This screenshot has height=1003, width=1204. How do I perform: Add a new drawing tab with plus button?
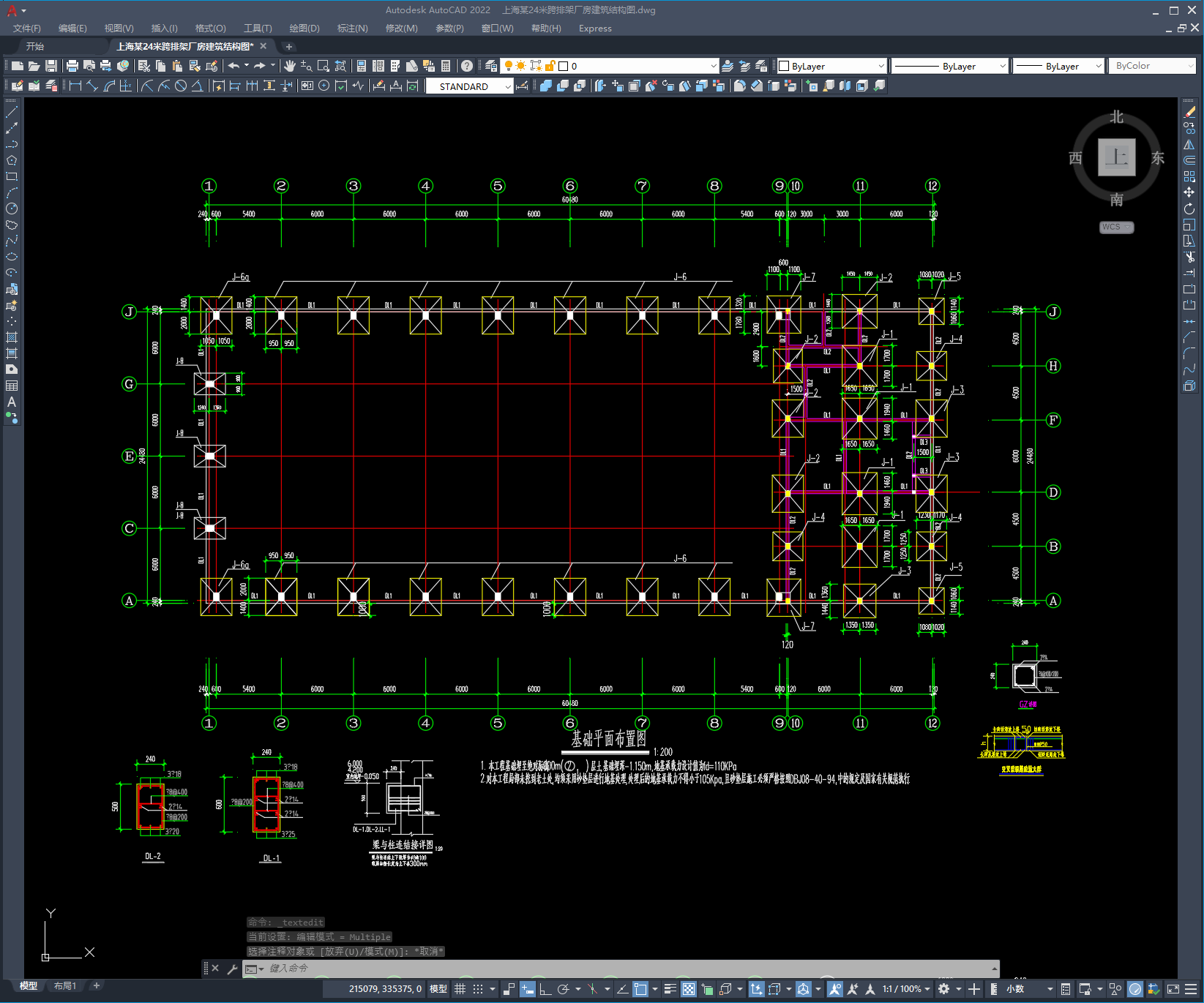click(x=288, y=47)
